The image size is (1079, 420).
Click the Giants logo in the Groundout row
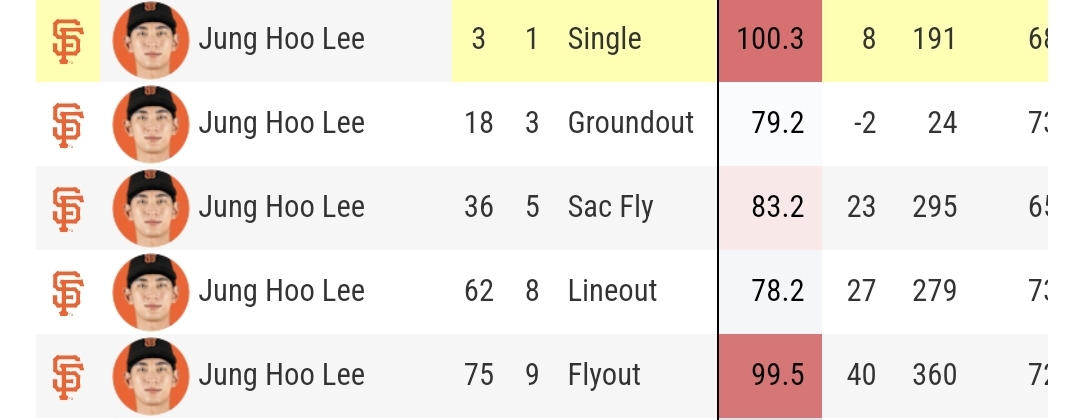67,125
